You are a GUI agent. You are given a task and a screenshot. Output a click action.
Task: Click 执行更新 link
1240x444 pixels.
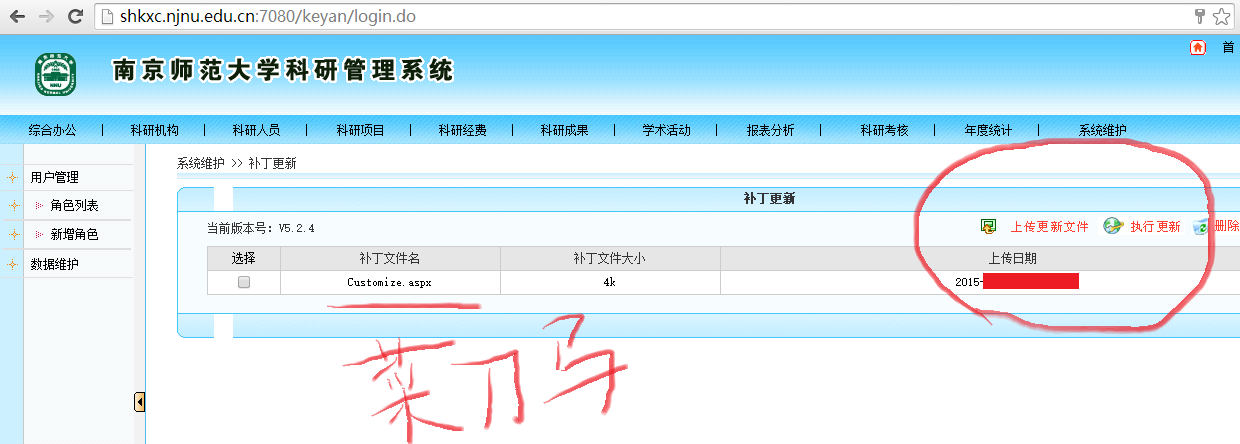click(x=1155, y=227)
